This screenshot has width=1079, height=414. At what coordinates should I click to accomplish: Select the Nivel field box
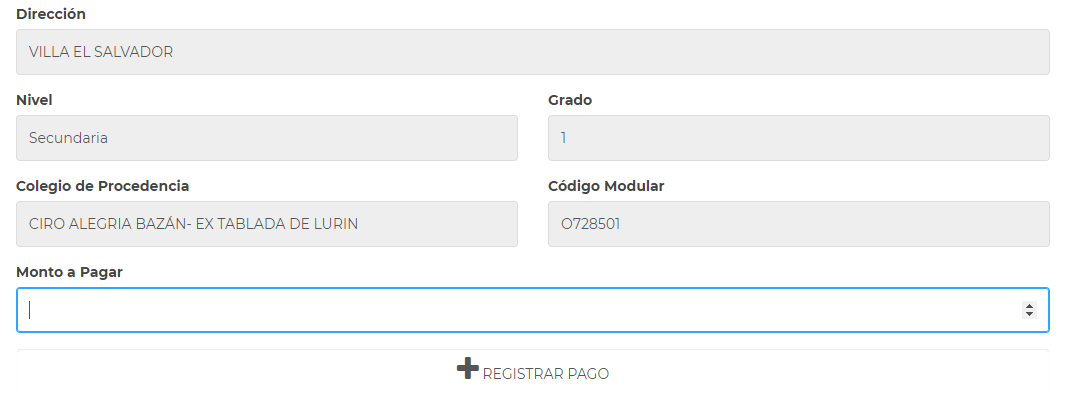coord(267,138)
